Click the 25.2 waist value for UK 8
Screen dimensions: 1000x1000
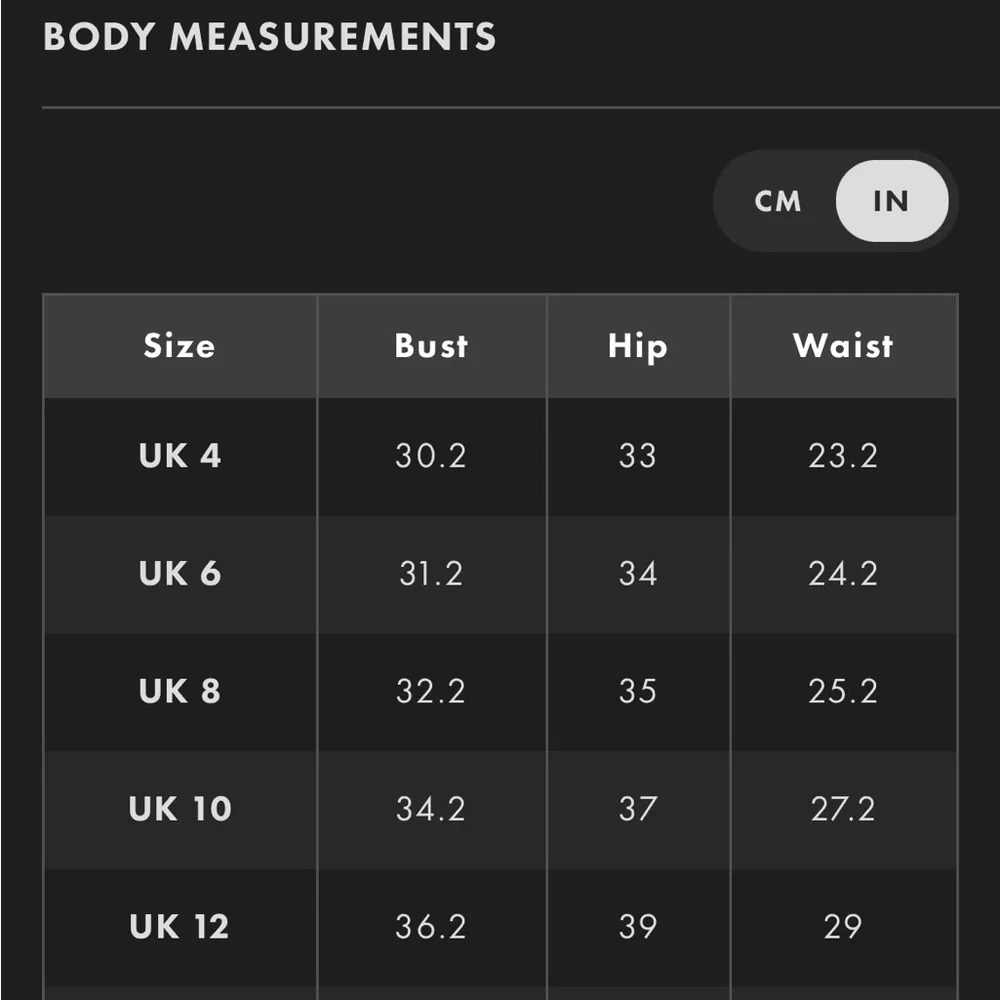pos(843,691)
